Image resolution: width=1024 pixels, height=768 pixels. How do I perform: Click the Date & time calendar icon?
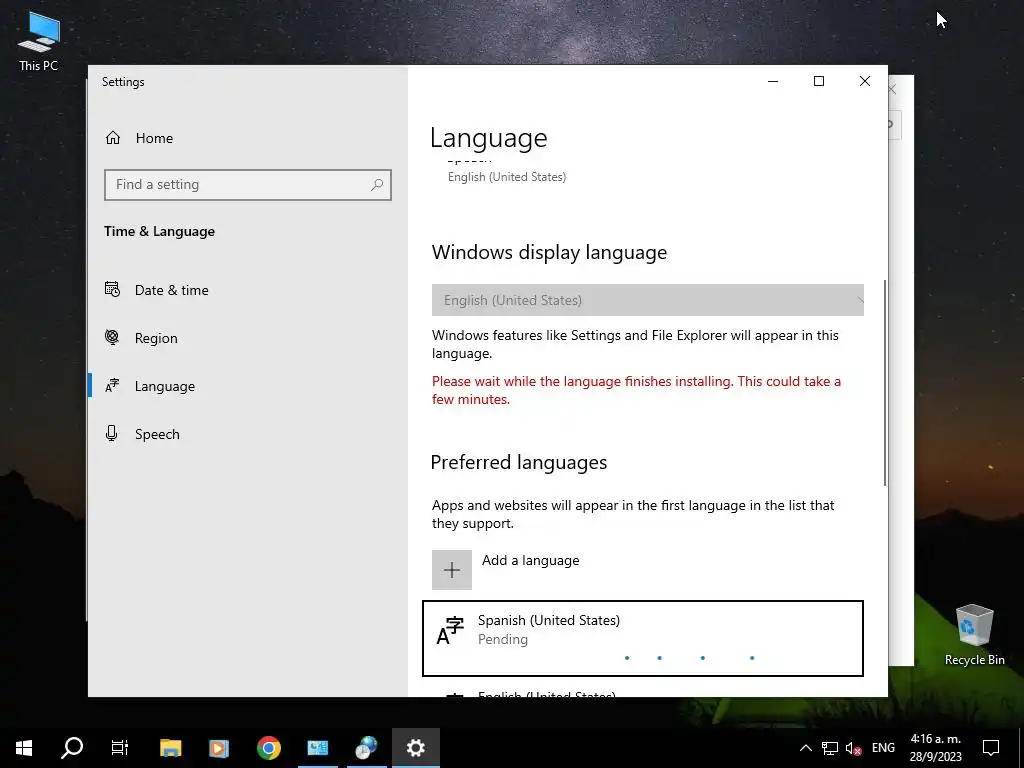tap(112, 289)
